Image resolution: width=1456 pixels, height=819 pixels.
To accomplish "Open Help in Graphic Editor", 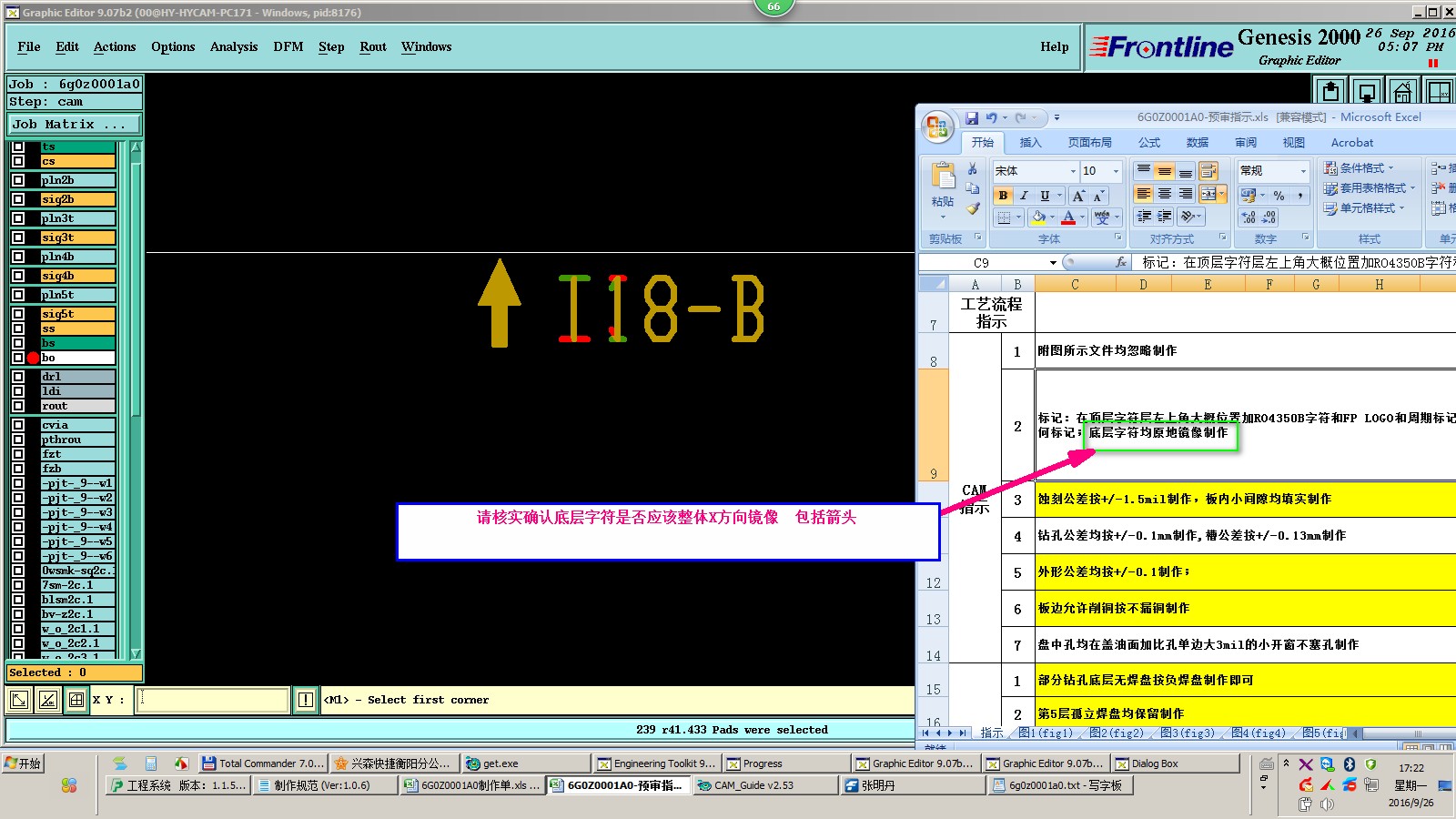I will coord(1055,47).
